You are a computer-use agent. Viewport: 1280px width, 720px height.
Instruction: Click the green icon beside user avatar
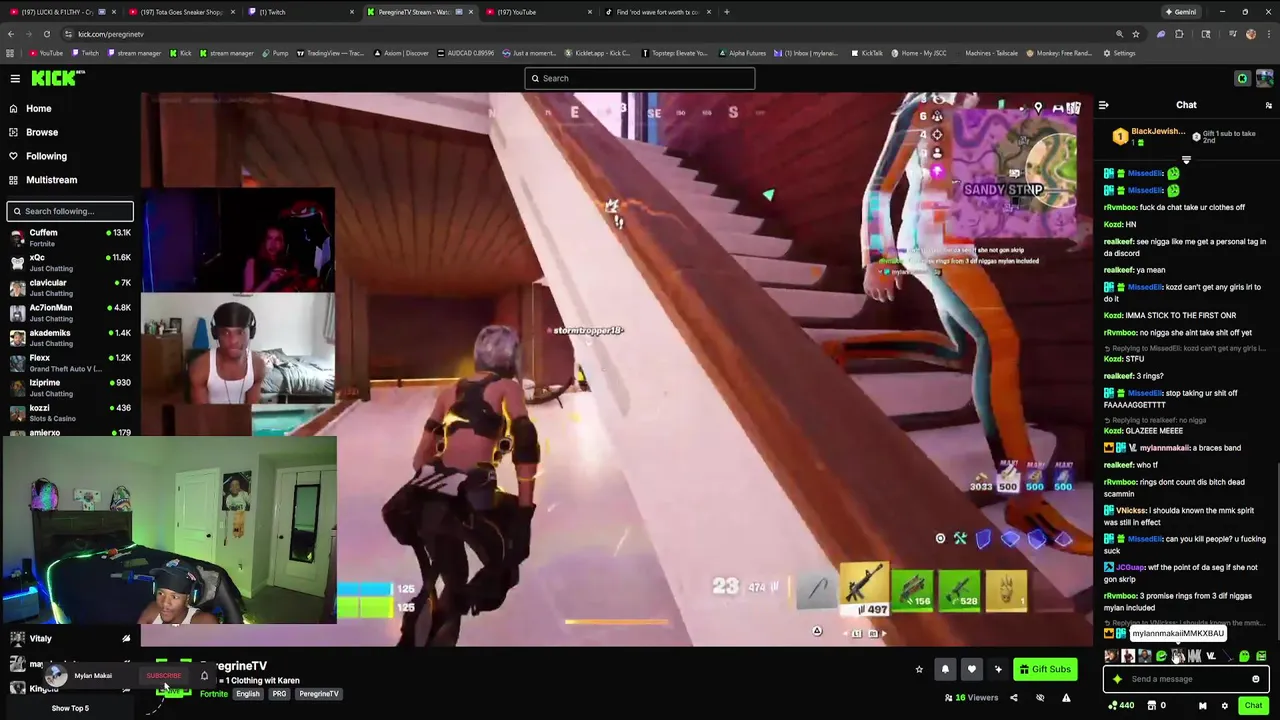(1242, 78)
